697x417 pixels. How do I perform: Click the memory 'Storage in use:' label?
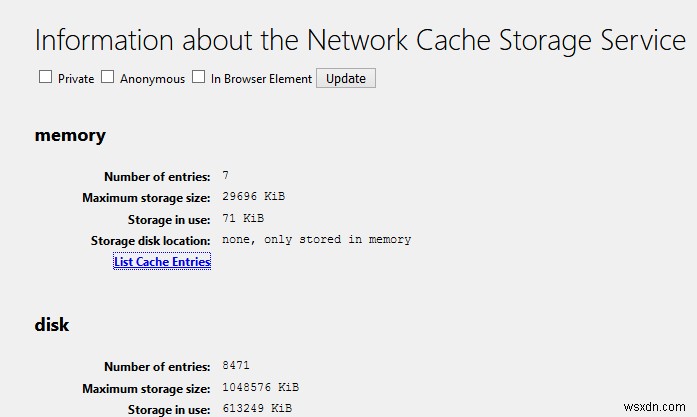coord(169,219)
